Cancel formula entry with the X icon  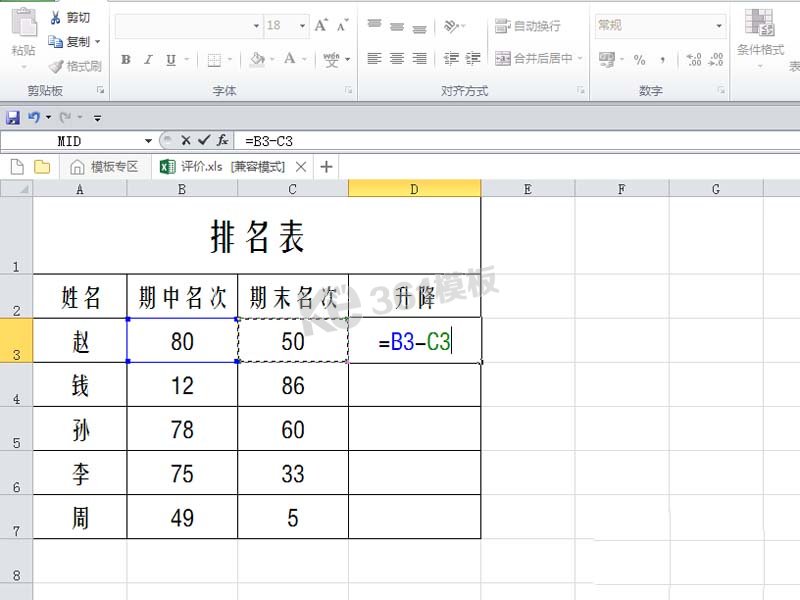tap(184, 139)
